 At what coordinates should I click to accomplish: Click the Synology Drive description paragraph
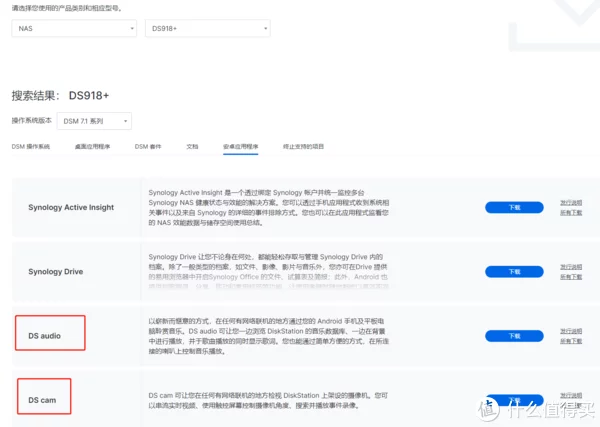[268, 272]
